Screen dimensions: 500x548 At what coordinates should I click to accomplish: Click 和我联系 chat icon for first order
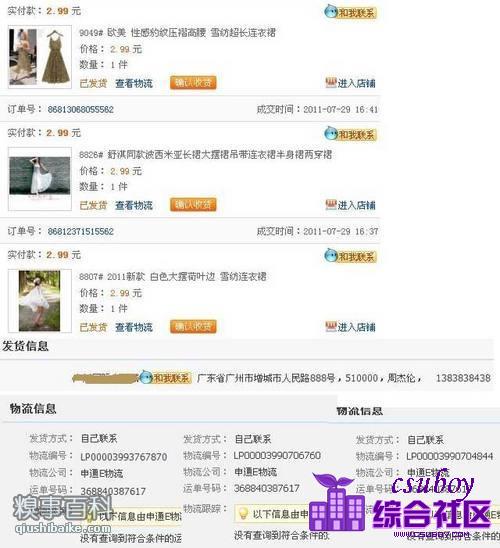pos(350,12)
